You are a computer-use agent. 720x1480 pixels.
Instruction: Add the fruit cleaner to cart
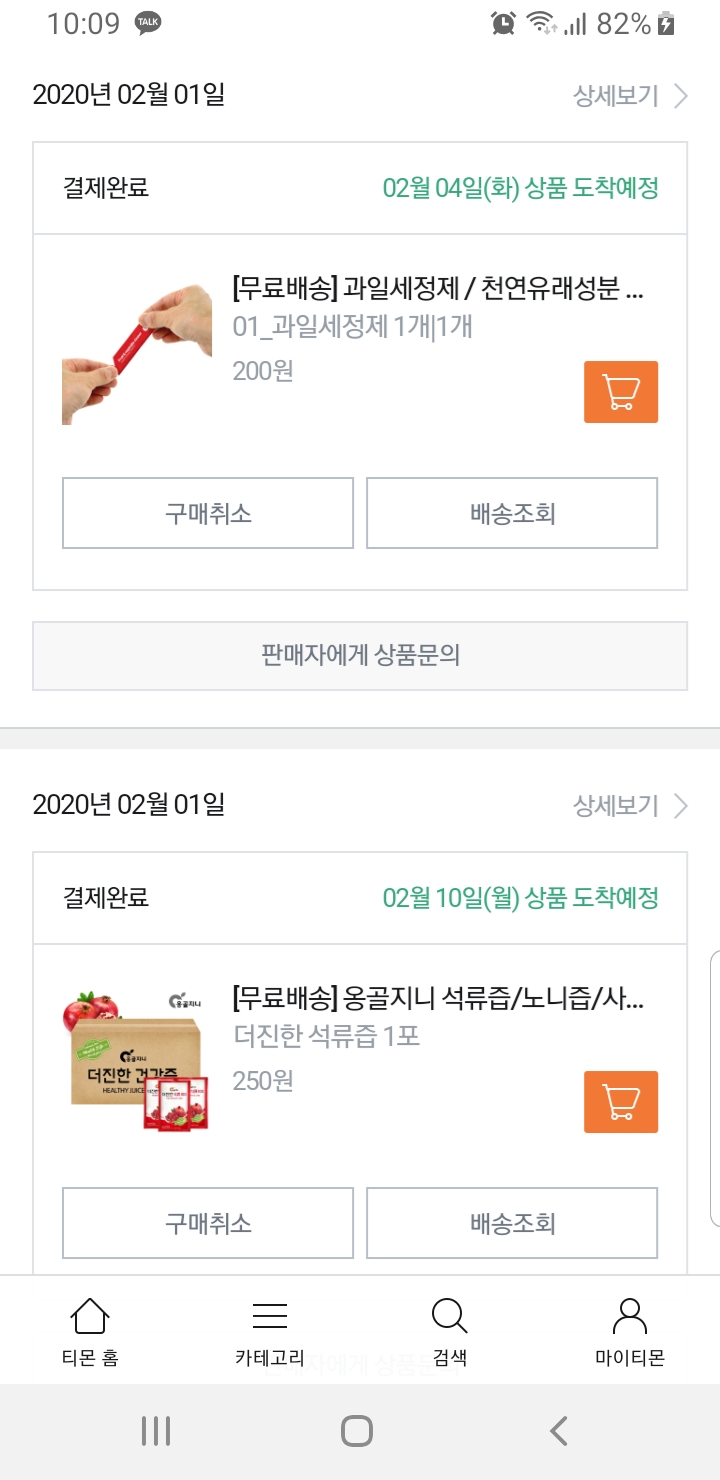coord(620,392)
